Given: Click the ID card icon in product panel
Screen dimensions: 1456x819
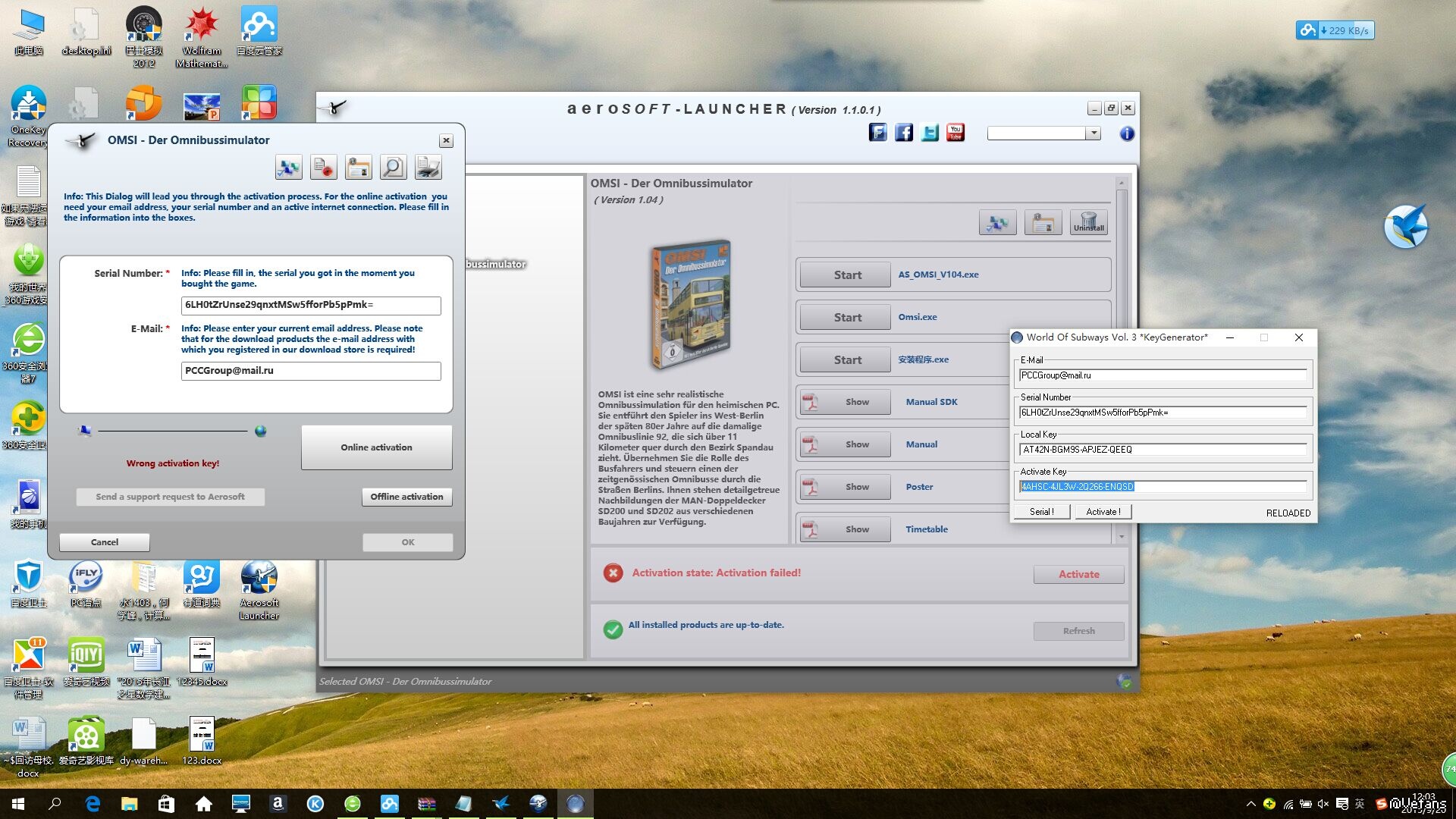Looking at the screenshot, I should pos(1043,223).
